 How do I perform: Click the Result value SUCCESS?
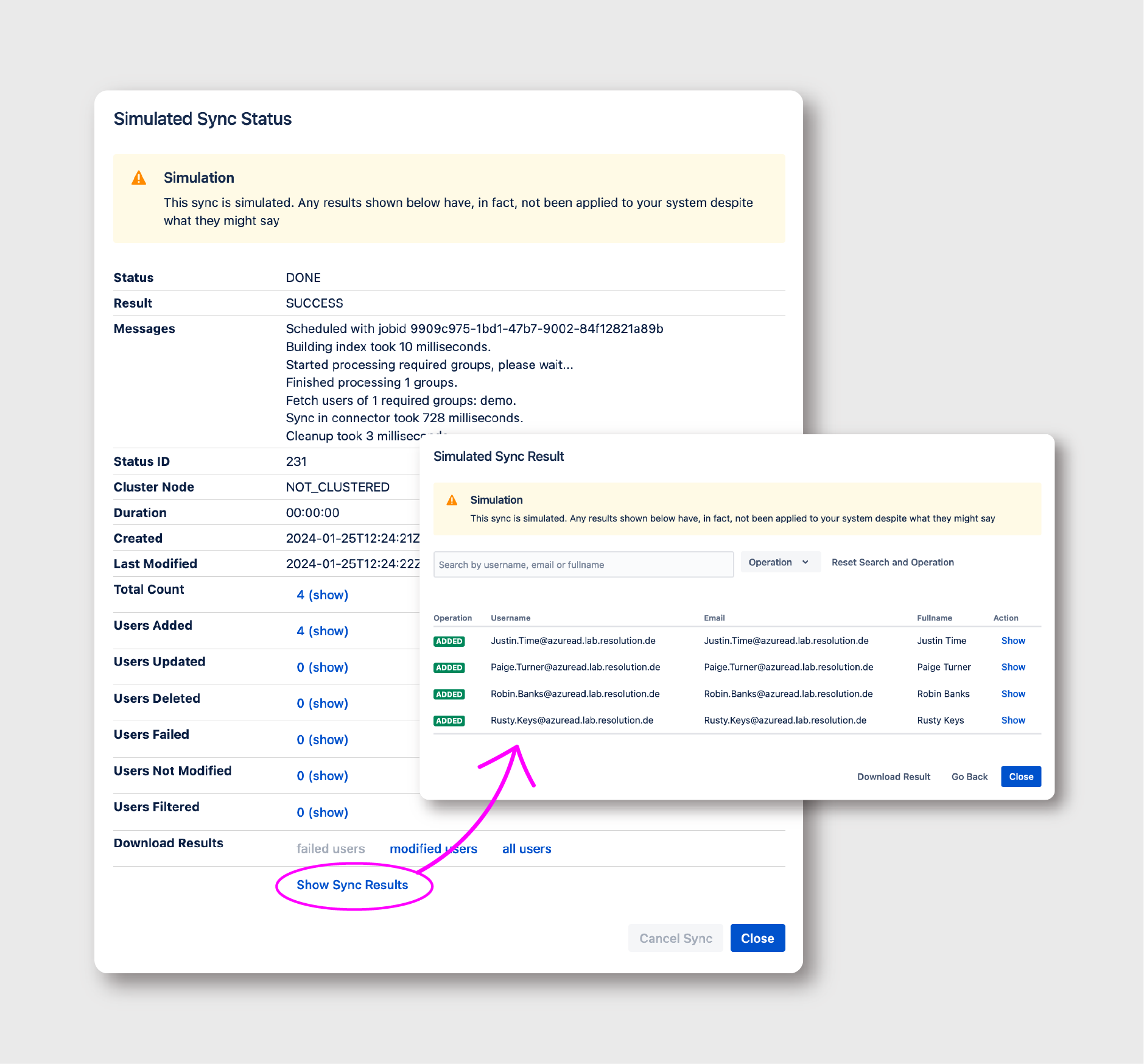pyautogui.click(x=314, y=303)
